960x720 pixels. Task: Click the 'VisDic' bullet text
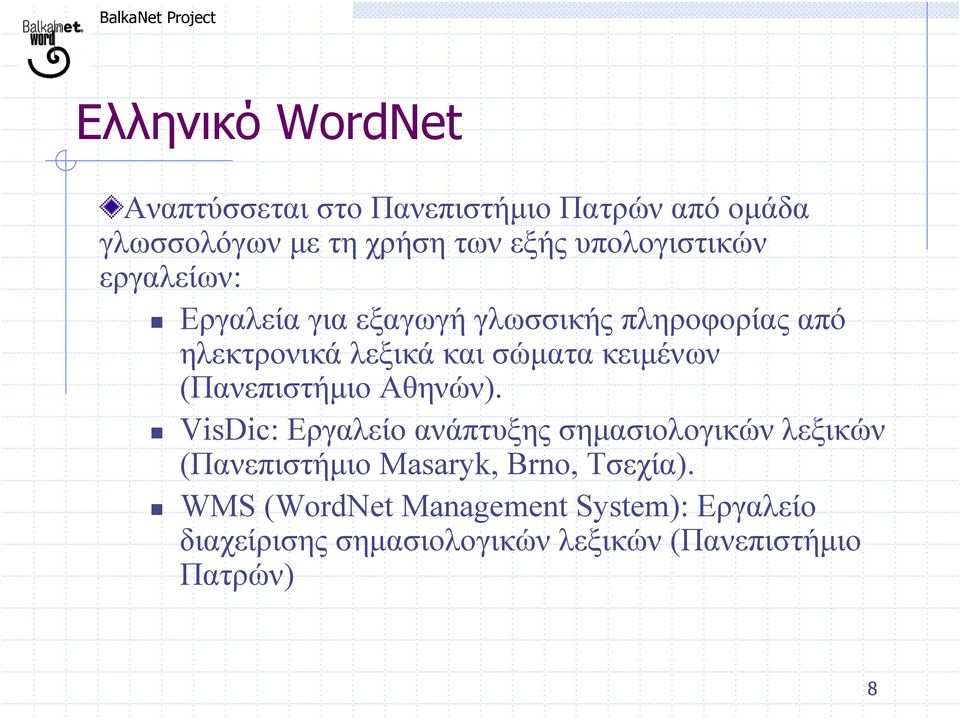[532, 447]
